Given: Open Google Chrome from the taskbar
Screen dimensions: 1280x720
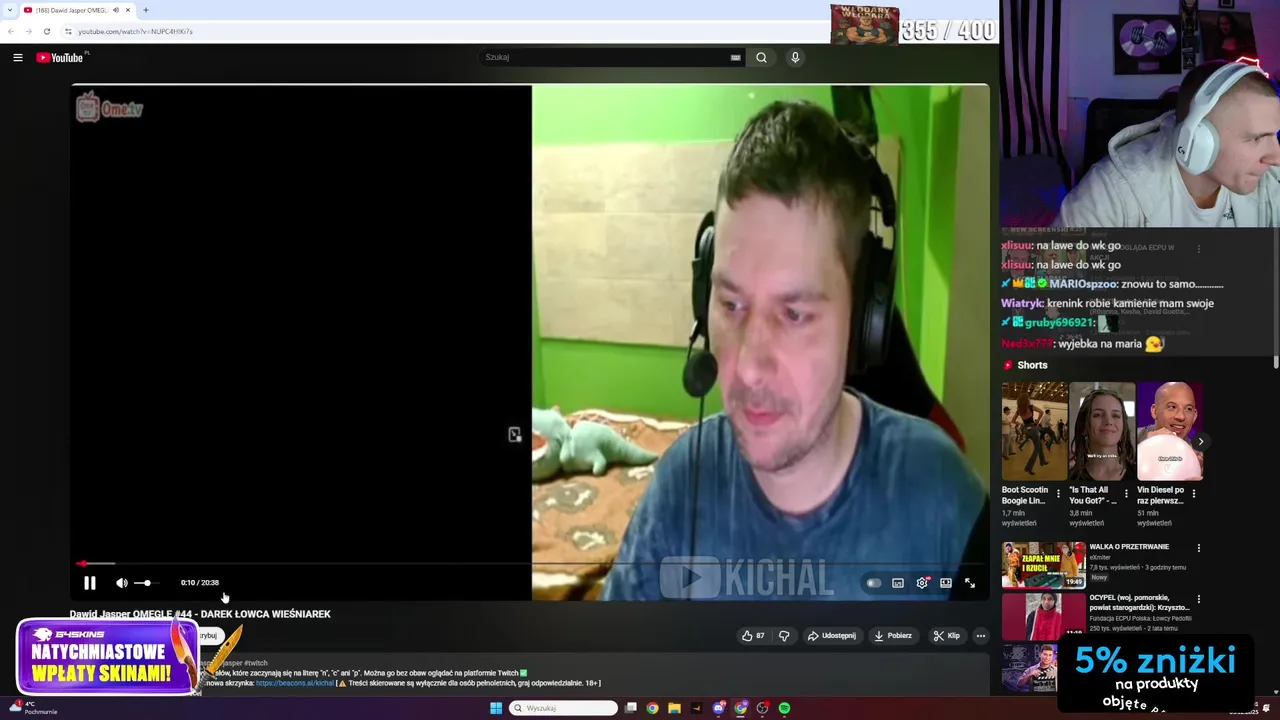Looking at the screenshot, I should 653,708.
